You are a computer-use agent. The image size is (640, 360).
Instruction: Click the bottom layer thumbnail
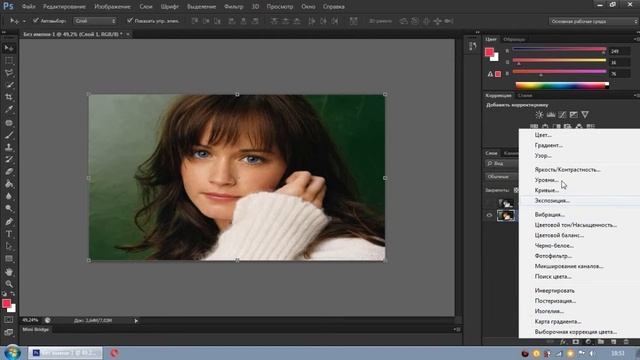click(x=506, y=215)
